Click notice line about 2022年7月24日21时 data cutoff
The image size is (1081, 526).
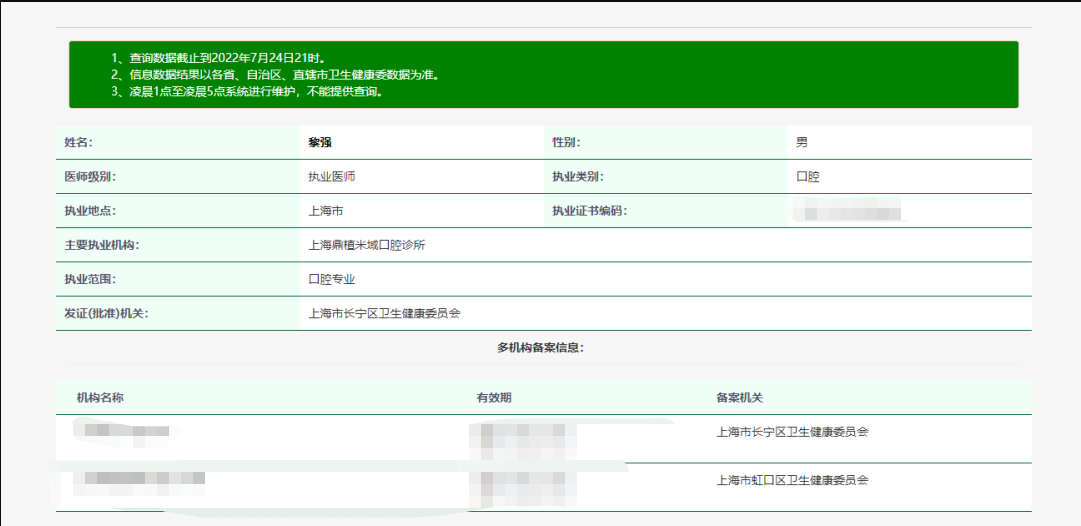pos(218,58)
